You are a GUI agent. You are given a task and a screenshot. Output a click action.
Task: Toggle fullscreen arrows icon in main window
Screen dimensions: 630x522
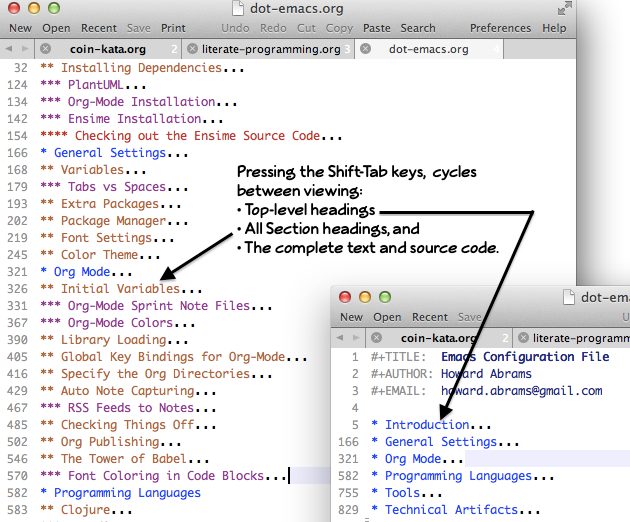point(565,8)
